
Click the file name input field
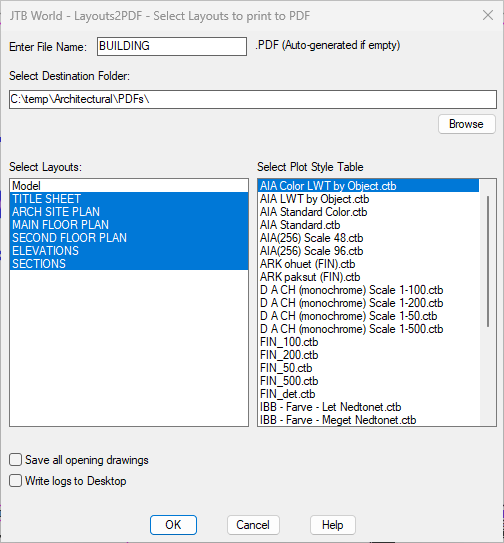[172, 46]
